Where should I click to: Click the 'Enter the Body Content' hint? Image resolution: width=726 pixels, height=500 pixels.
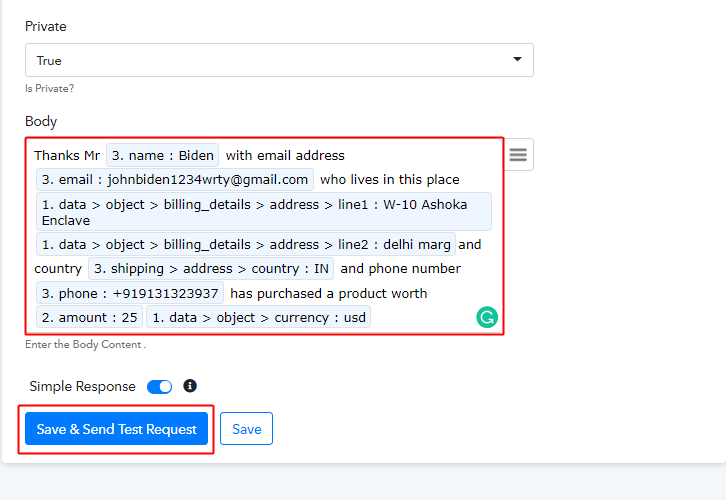[86, 344]
